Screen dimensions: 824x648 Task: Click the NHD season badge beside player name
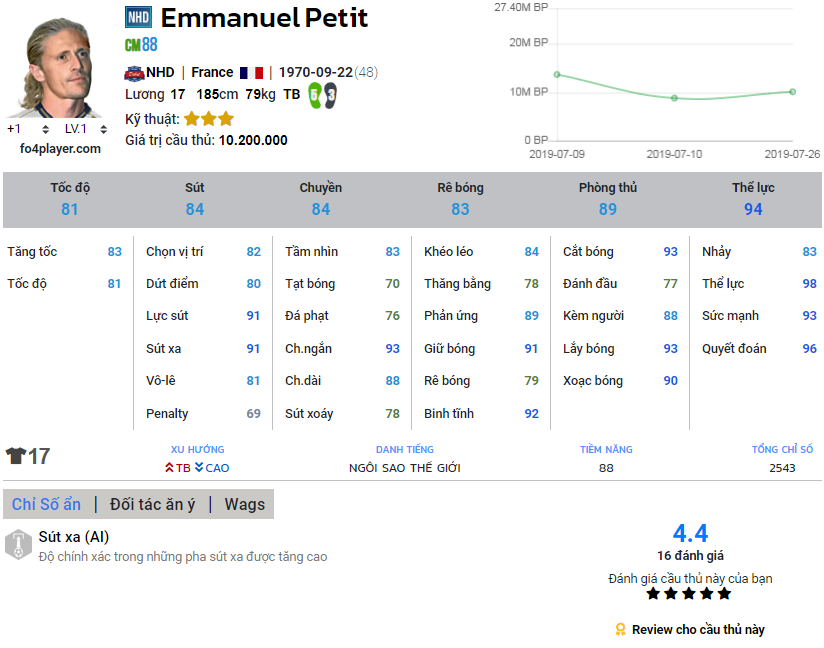(138, 17)
